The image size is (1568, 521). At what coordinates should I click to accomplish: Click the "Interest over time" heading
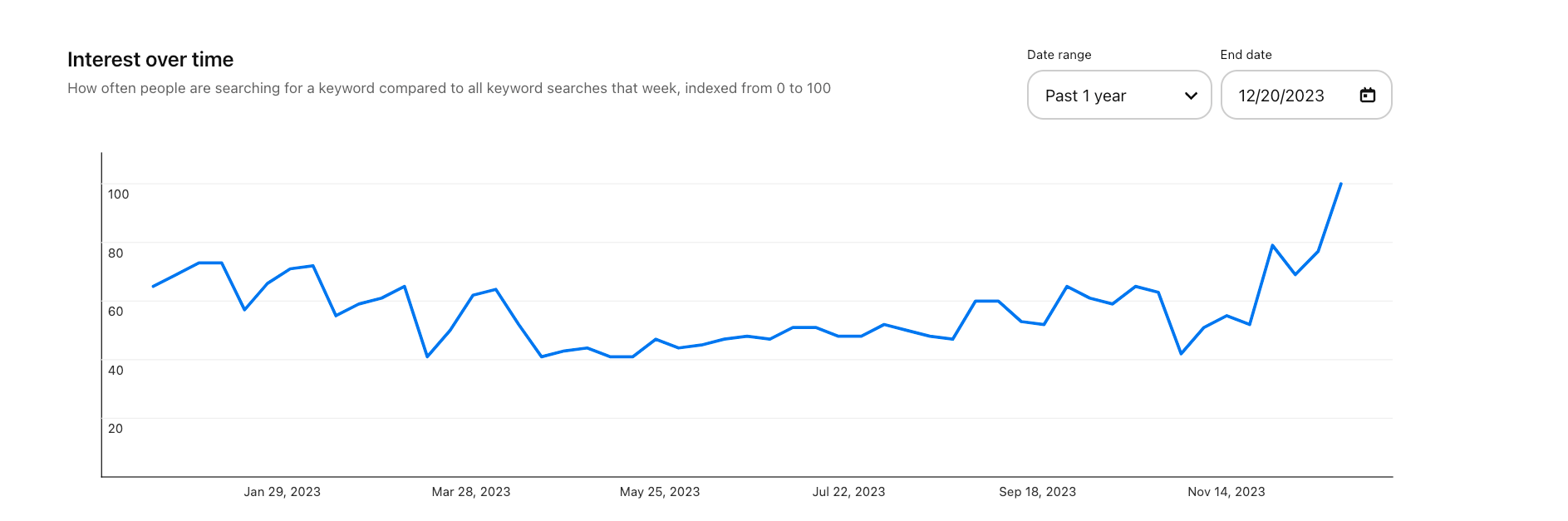coord(150,60)
